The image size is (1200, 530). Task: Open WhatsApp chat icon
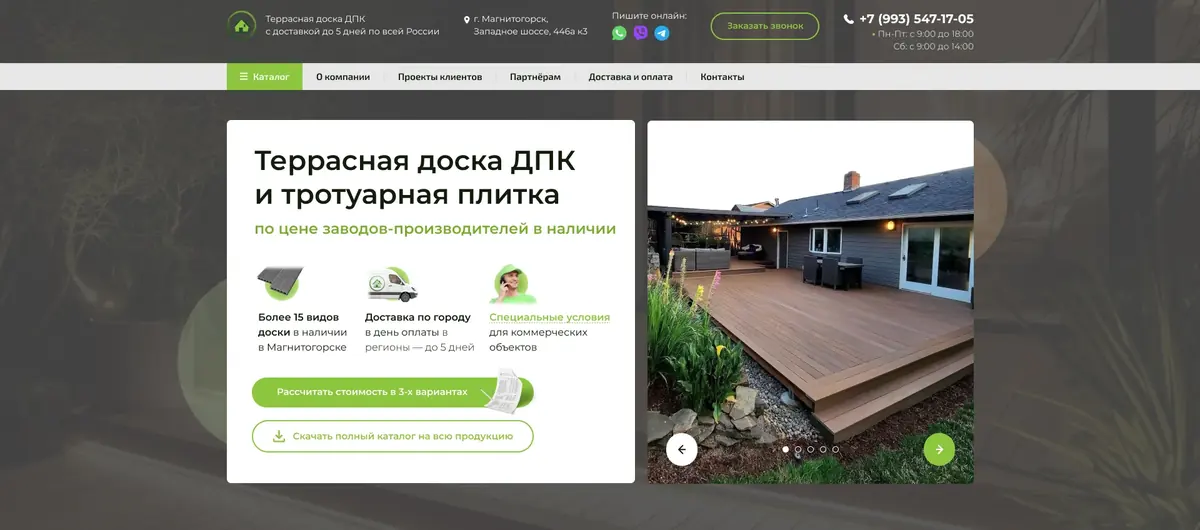(619, 33)
